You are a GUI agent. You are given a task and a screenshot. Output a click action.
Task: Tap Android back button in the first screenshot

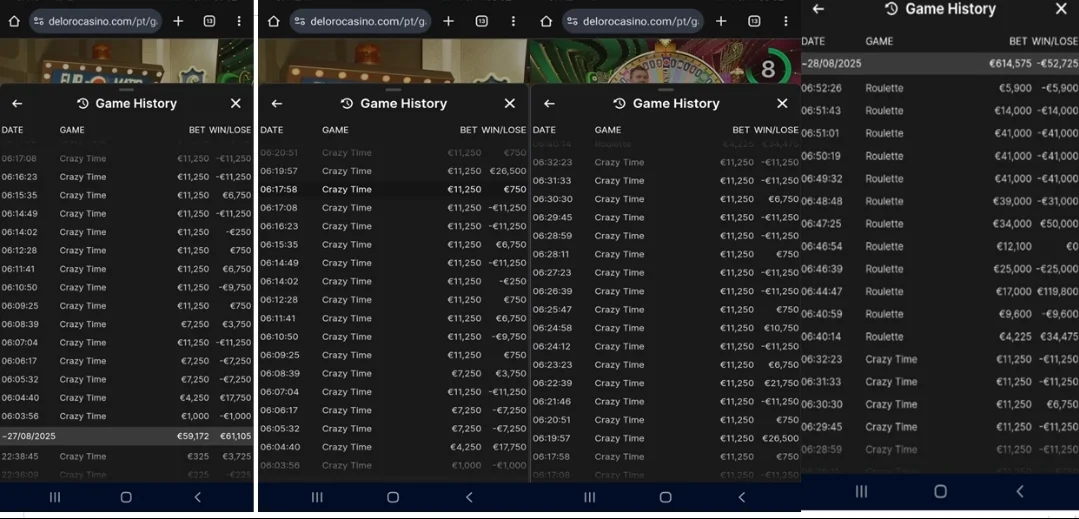pyautogui.click(x=197, y=497)
